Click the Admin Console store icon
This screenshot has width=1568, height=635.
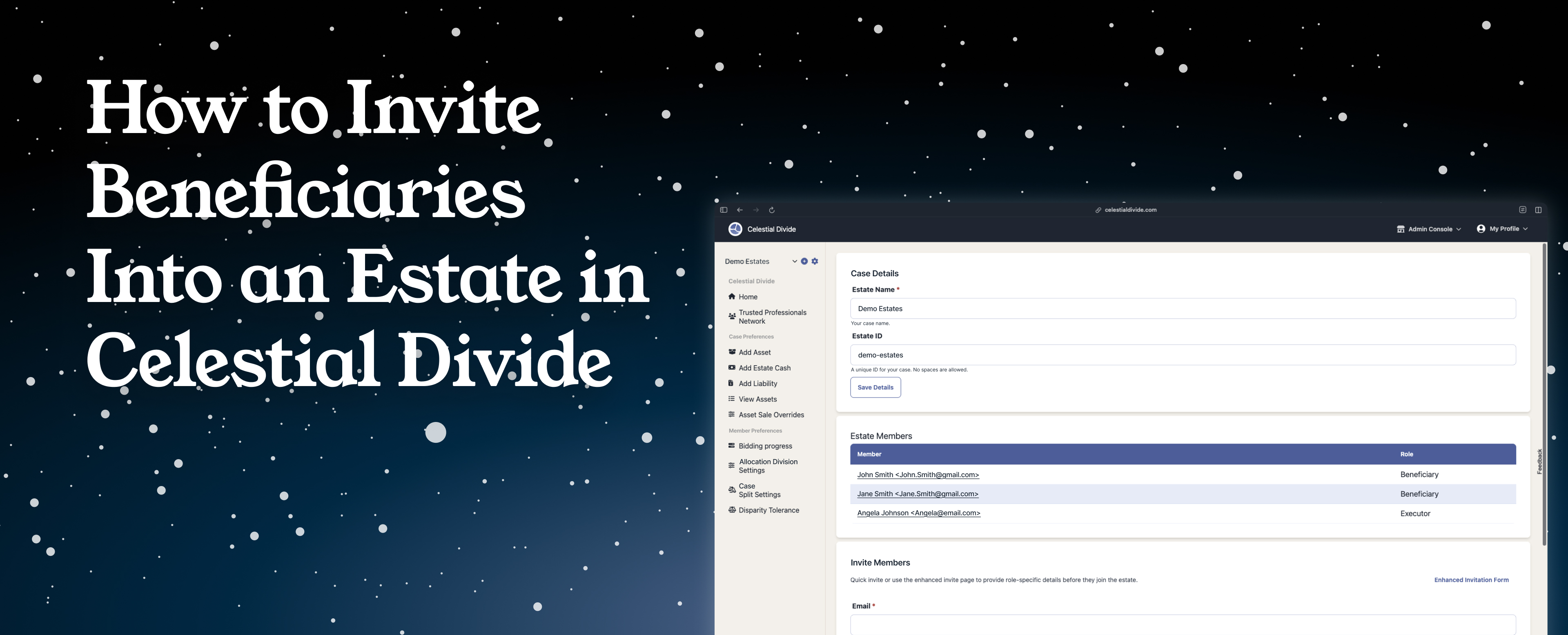click(x=1401, y=229)
